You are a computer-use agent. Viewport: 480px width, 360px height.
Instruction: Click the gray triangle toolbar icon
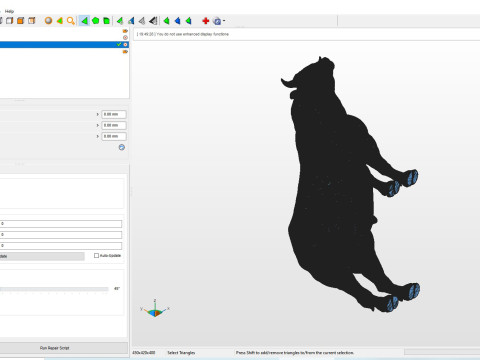click(142, 21)
